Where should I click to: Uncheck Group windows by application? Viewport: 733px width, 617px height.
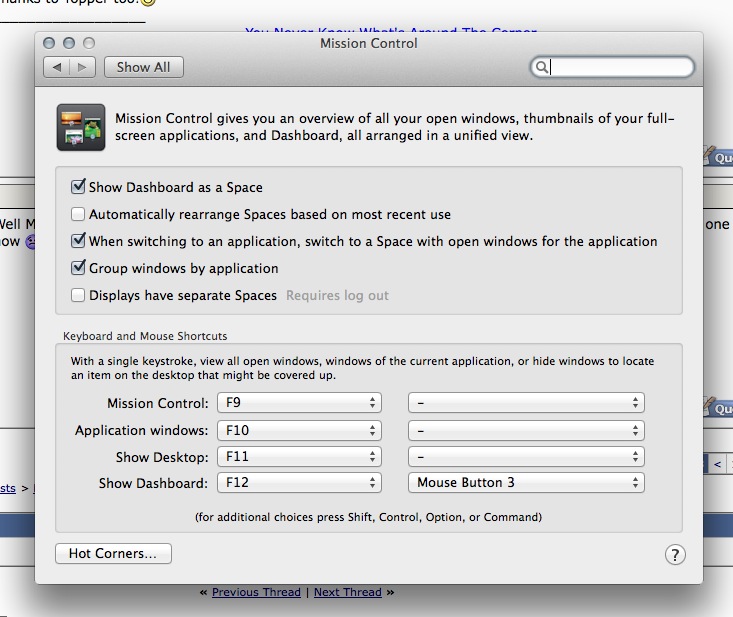pyautogui.click(x=78, y=268)
